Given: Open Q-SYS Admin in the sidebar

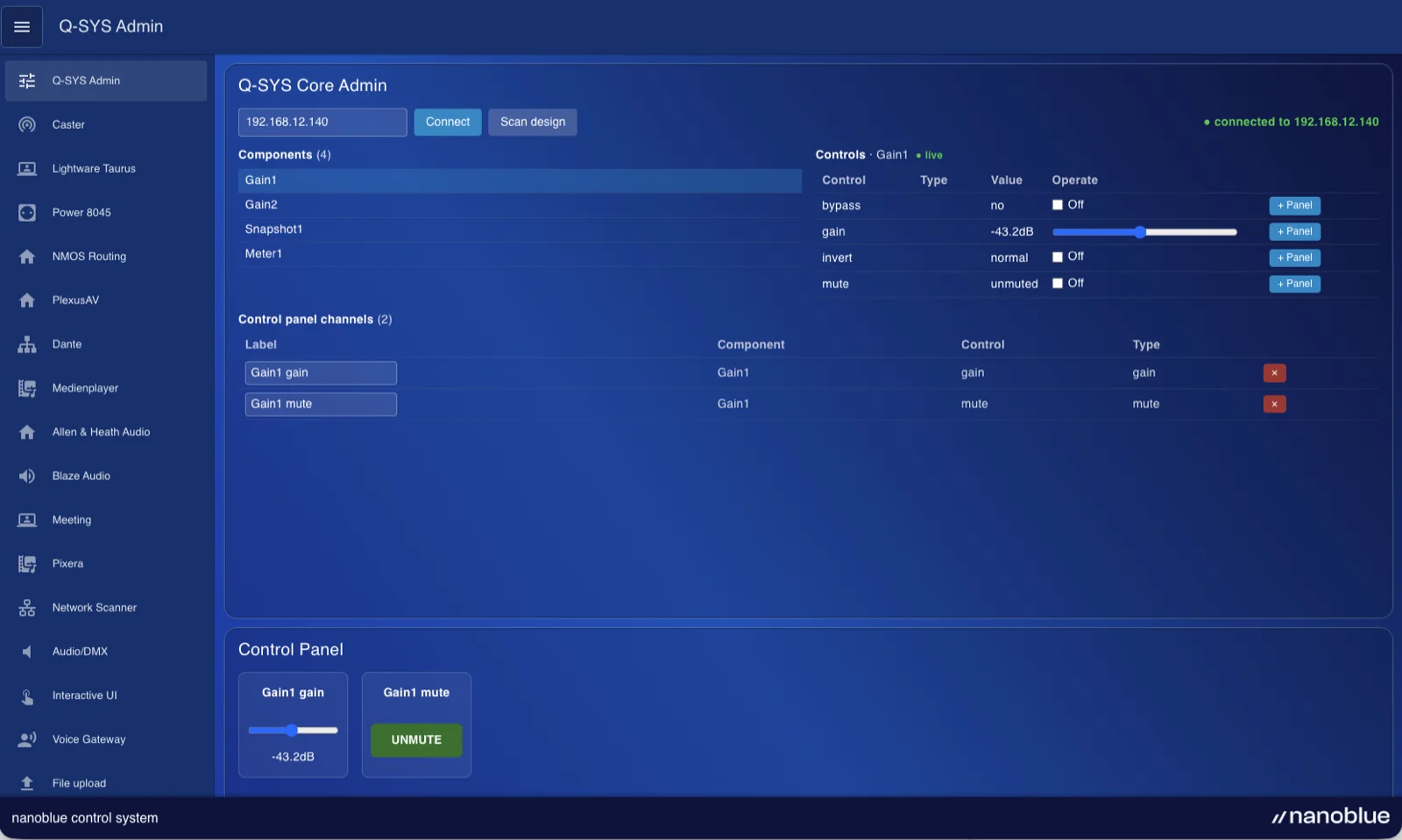Looking at the screenshot, I should (106, 81).
